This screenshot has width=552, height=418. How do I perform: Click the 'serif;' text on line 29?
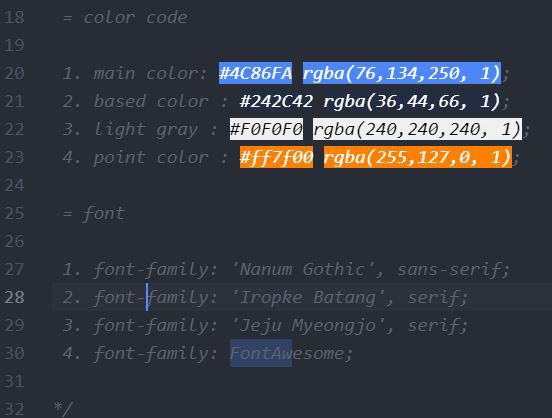pos(438,325)
